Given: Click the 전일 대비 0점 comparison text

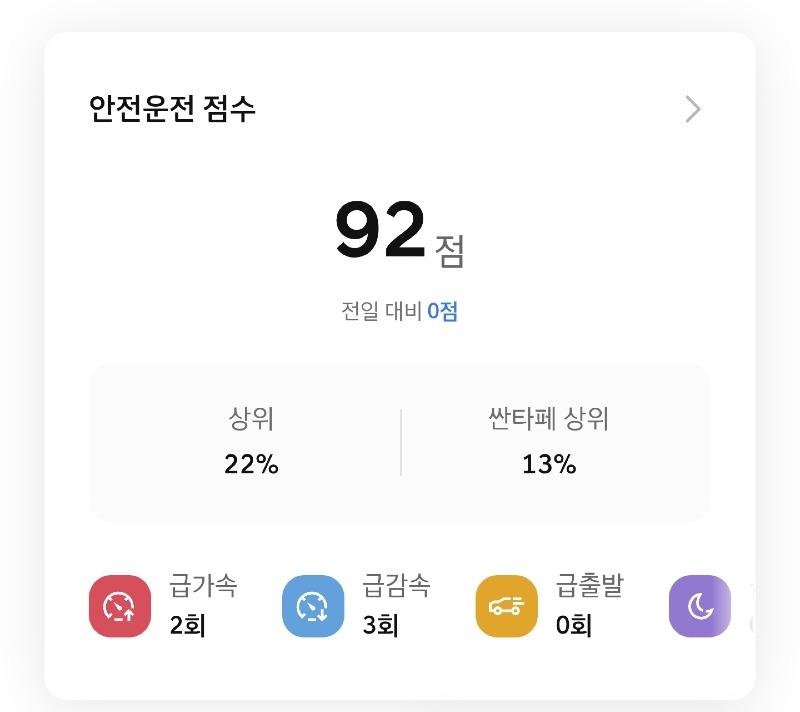Looking at the screenshot, I should click(399, 311).
